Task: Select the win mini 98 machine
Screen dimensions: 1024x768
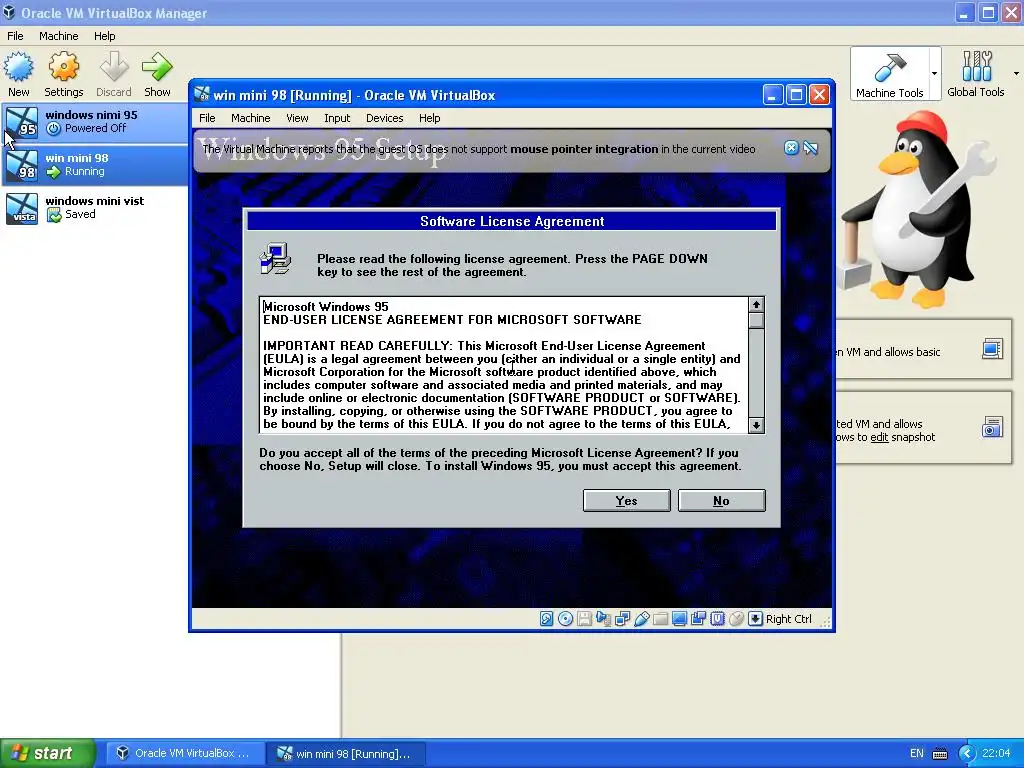Action: click(x=95, y=165)
